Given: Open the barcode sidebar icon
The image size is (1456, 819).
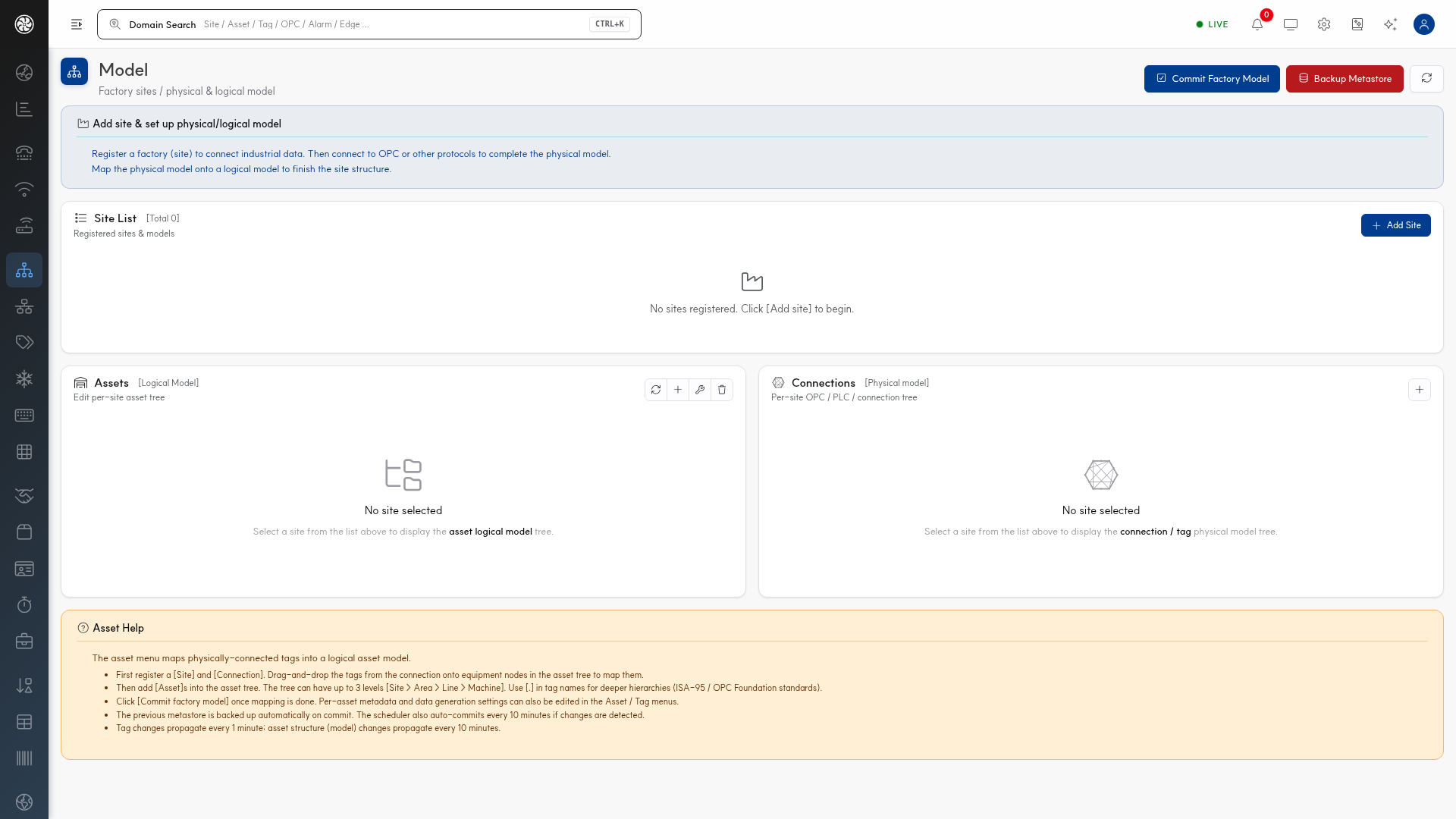Looking at the screenshot, I should click(x=24, y=758).
